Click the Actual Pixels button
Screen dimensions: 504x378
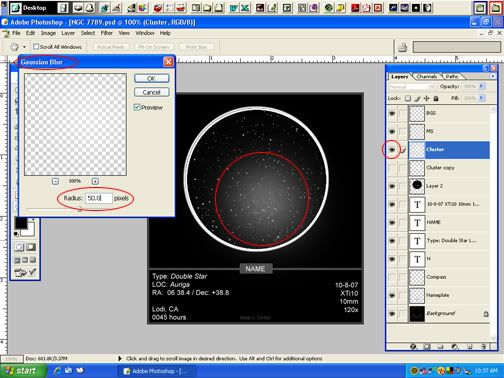coord(110,47)
